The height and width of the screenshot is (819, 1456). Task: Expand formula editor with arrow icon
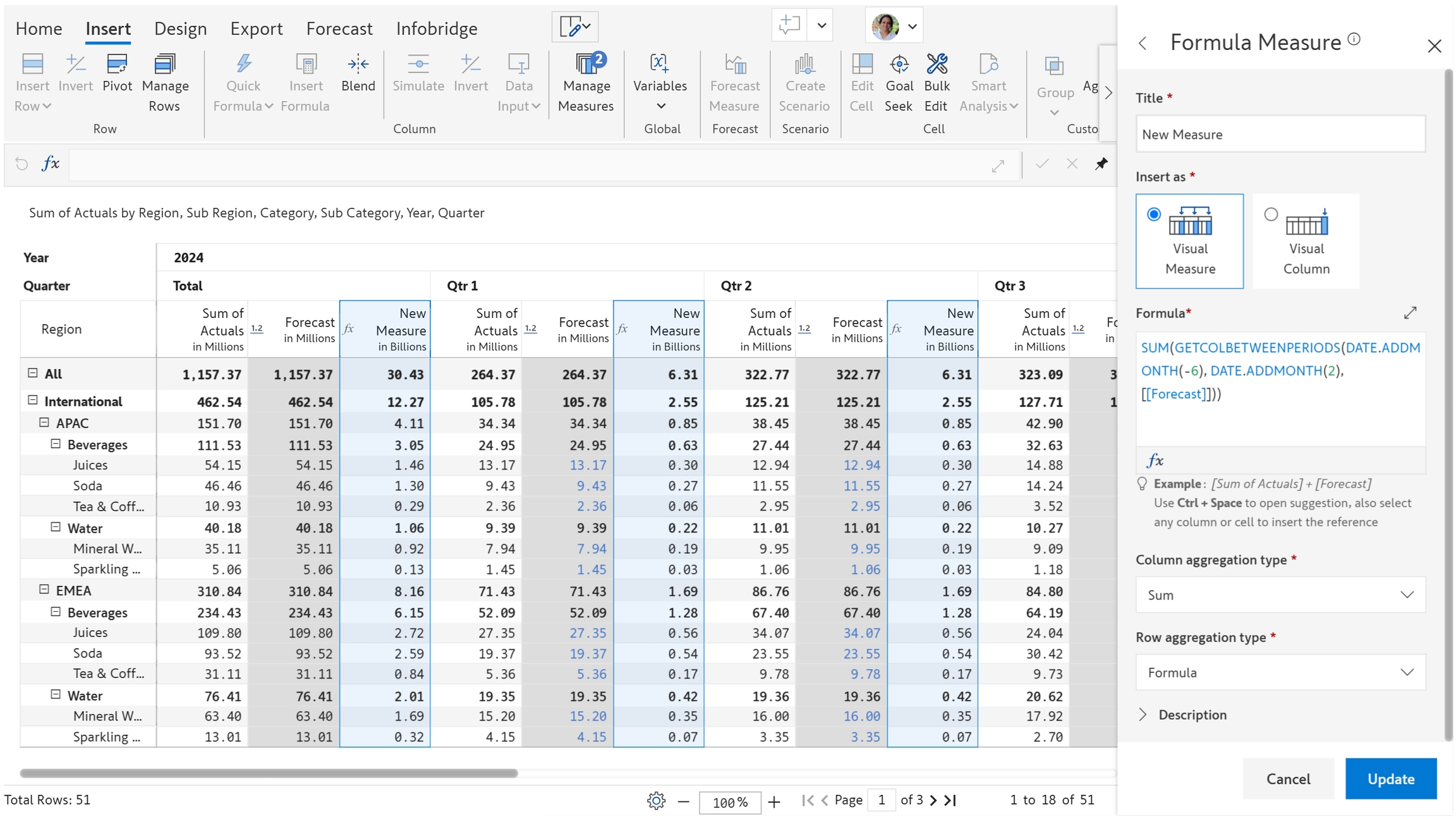pyautogui.click(x=1410, y=313)
